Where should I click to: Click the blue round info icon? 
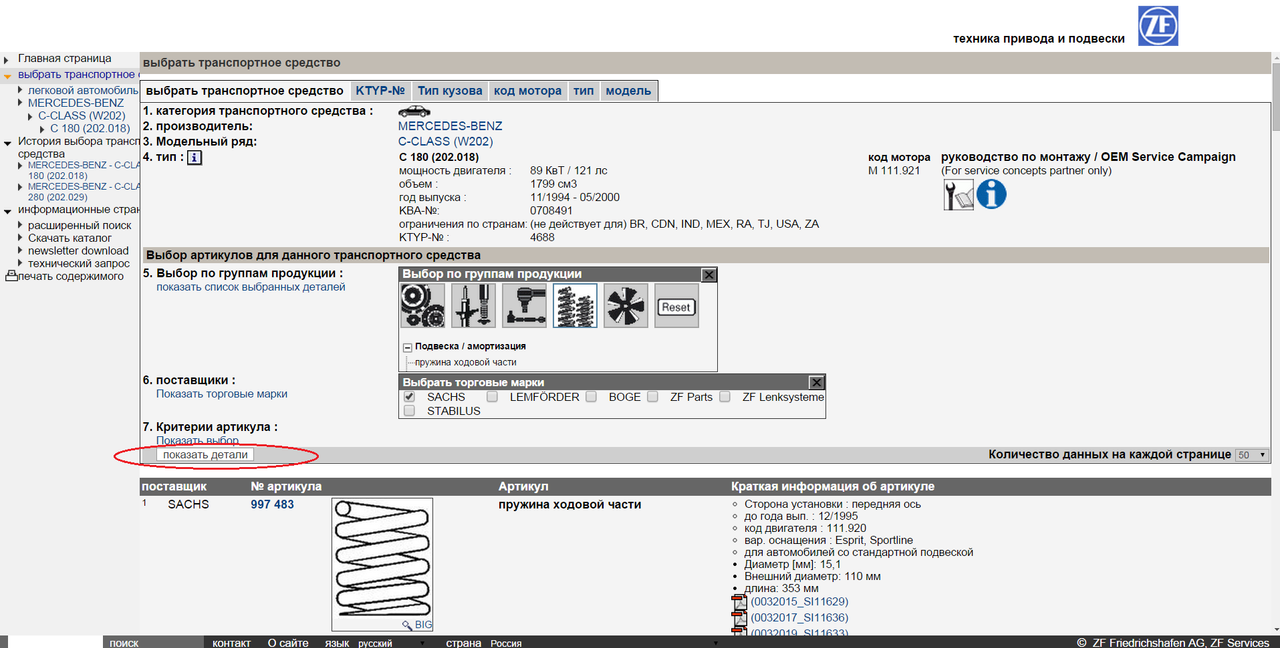991,195
